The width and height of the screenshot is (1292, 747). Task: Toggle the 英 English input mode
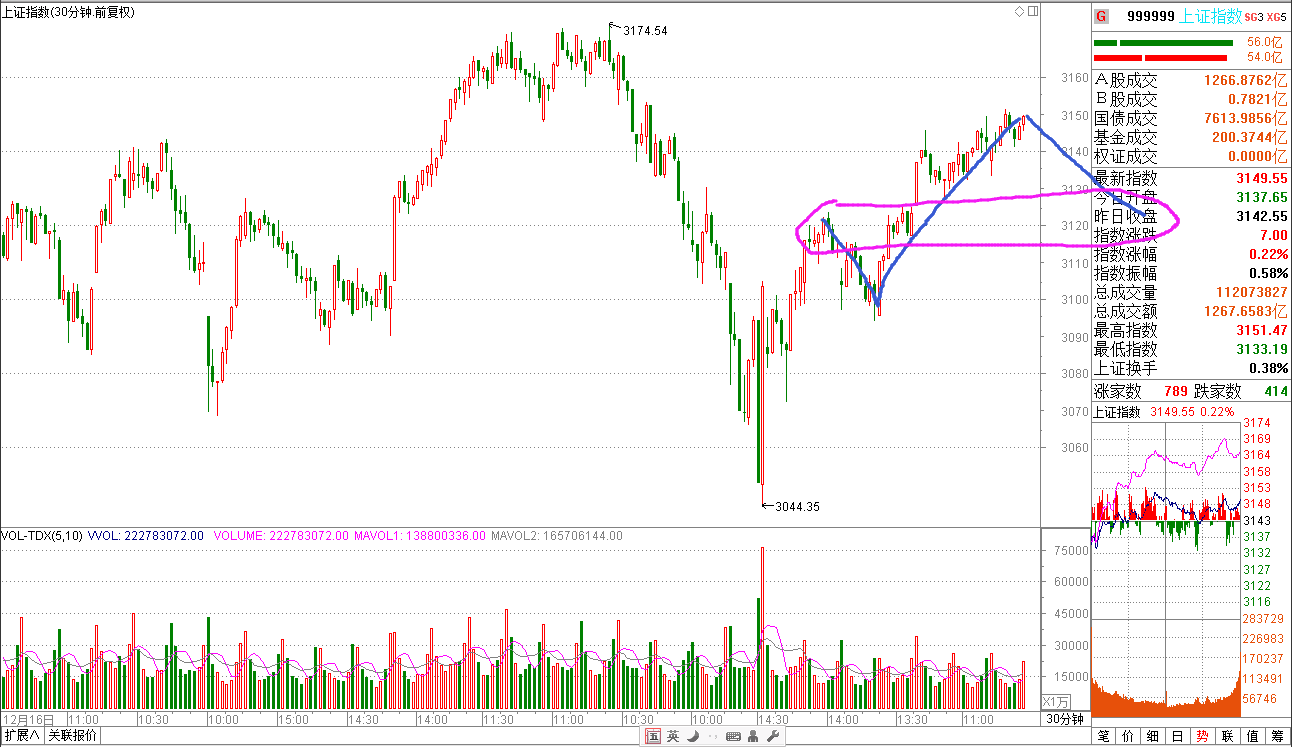672,737
